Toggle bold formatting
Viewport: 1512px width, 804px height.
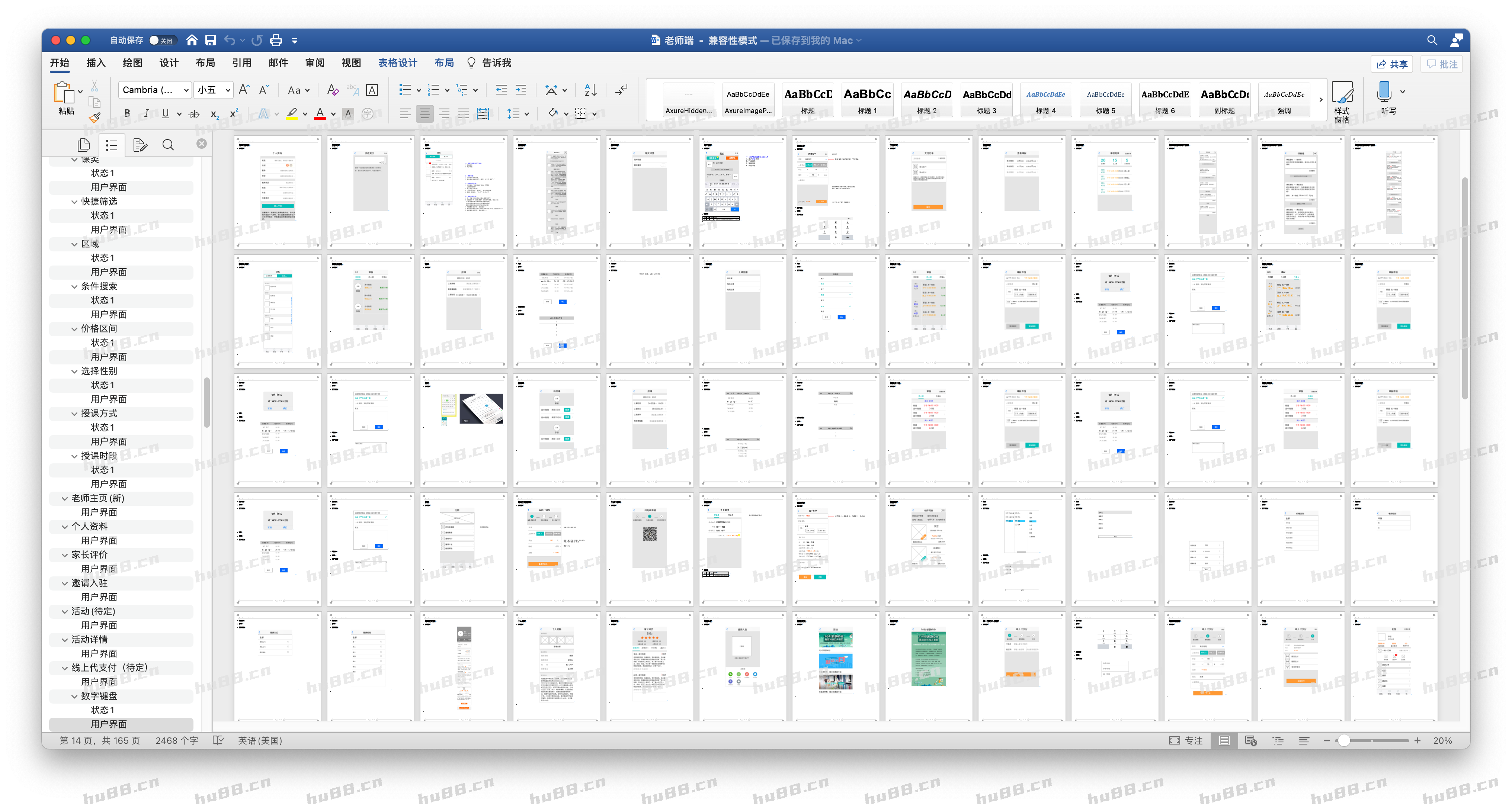click(127, 113)
